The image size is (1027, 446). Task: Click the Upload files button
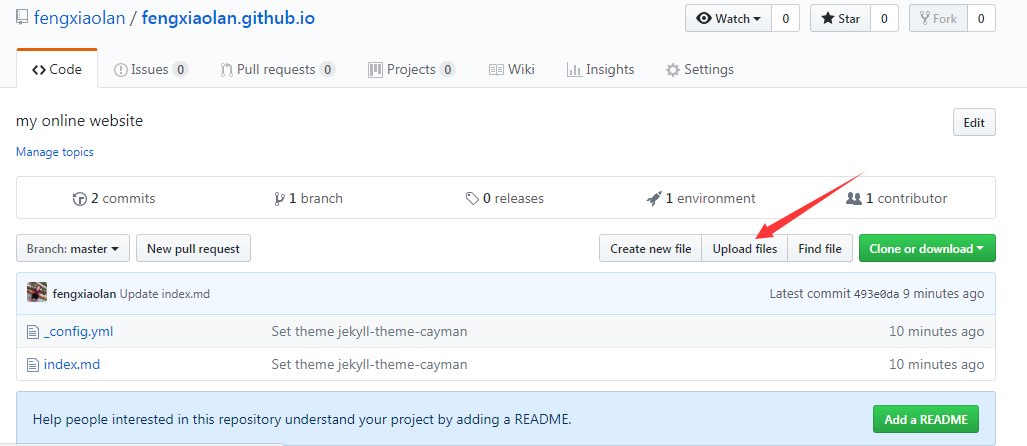[x=745, y=249]
